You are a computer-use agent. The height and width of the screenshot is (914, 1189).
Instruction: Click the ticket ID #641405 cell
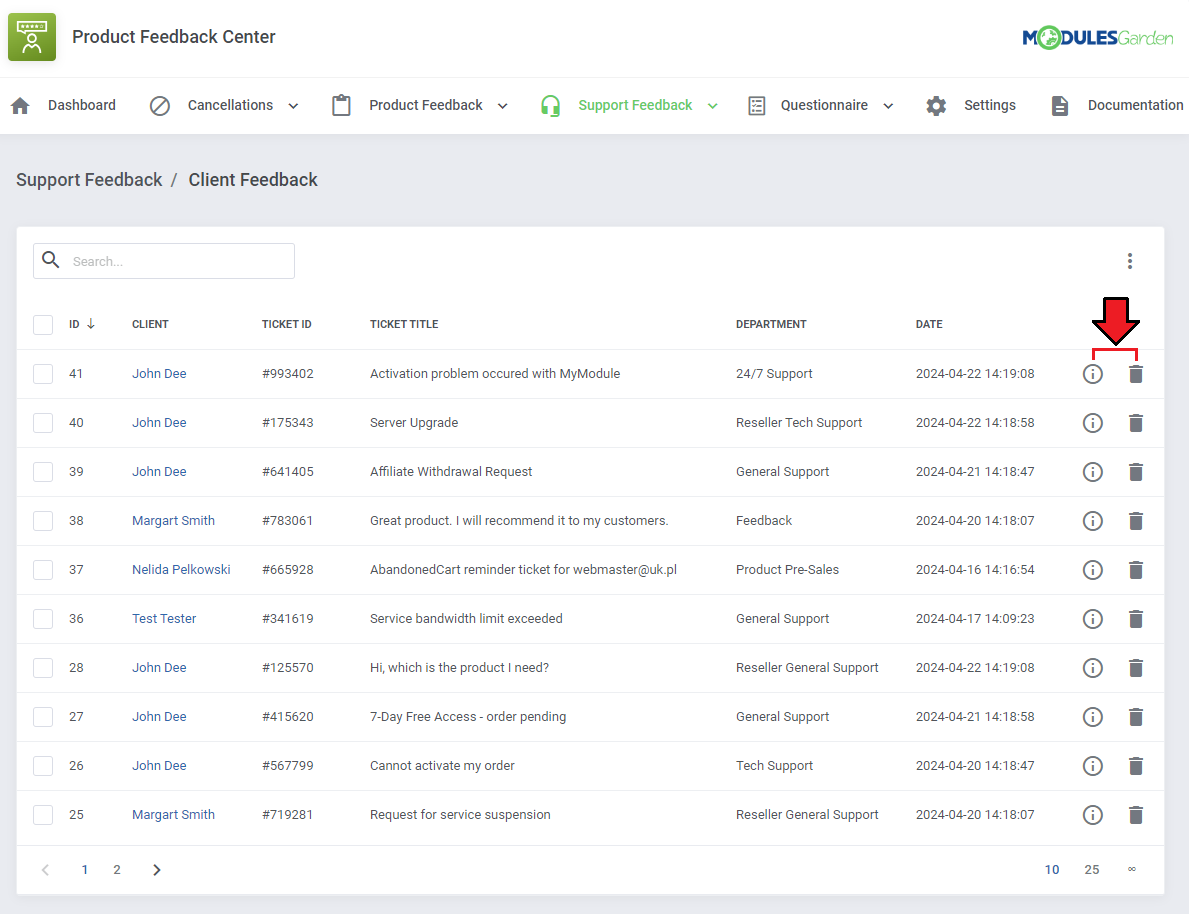point(287,472)
